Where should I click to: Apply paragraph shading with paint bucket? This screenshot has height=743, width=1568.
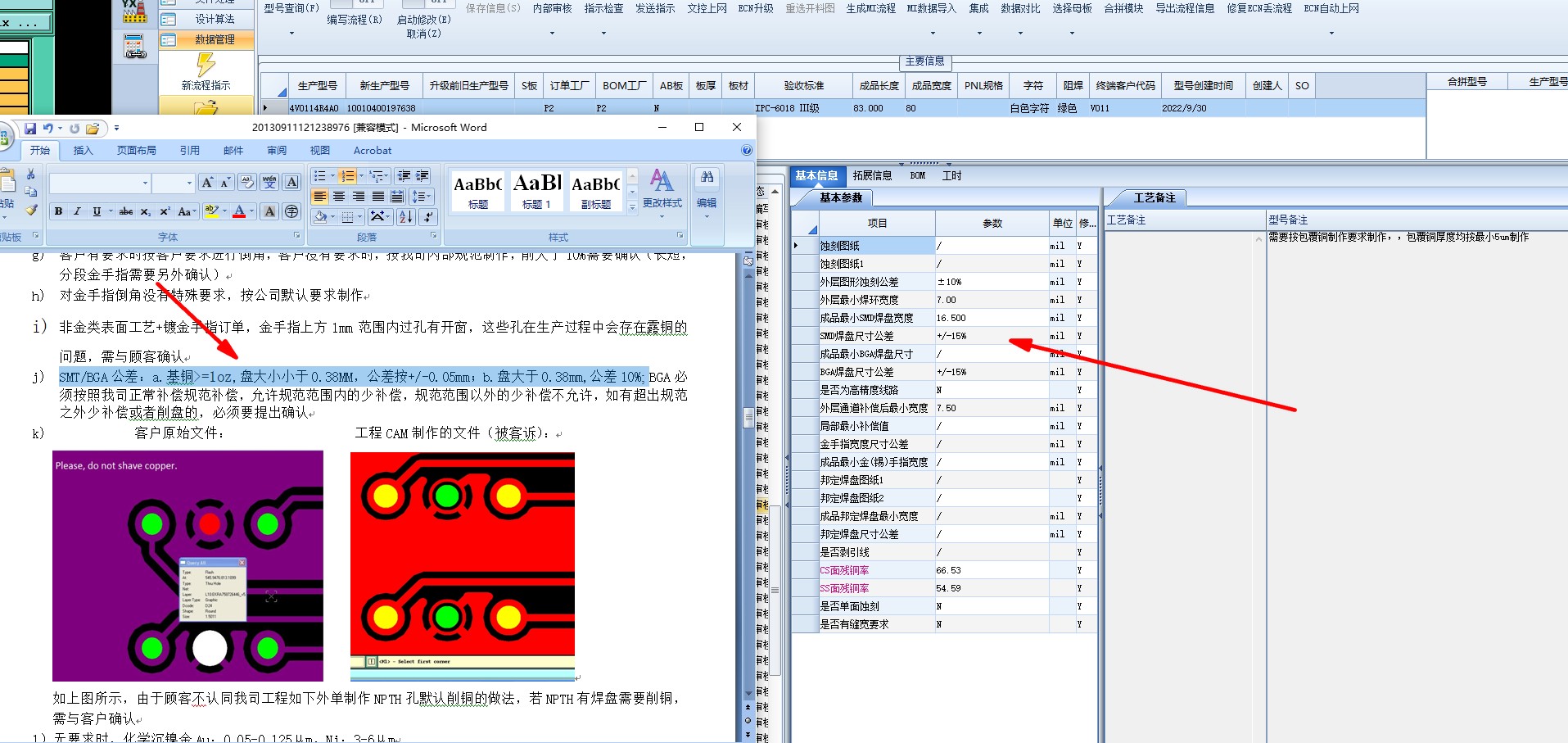(320, 216)
